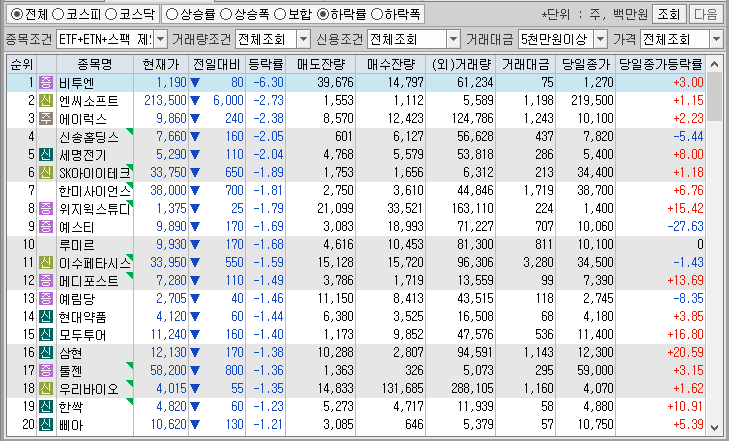729x441 pixels.
Task: Click the 신 badge next to 이수페타시스
Action: (x=46, y=263)
